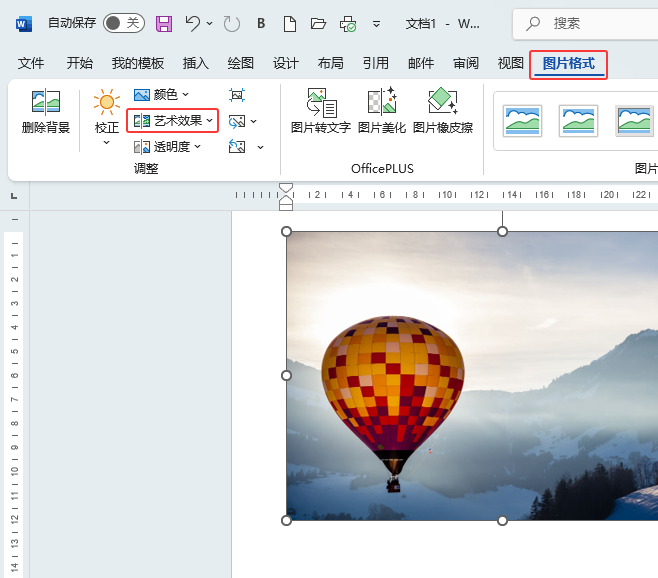Viewport: 658px width, 578px height.
Task: Click the Word application icon
Action: pyautogui.click(x=24, y=24)
